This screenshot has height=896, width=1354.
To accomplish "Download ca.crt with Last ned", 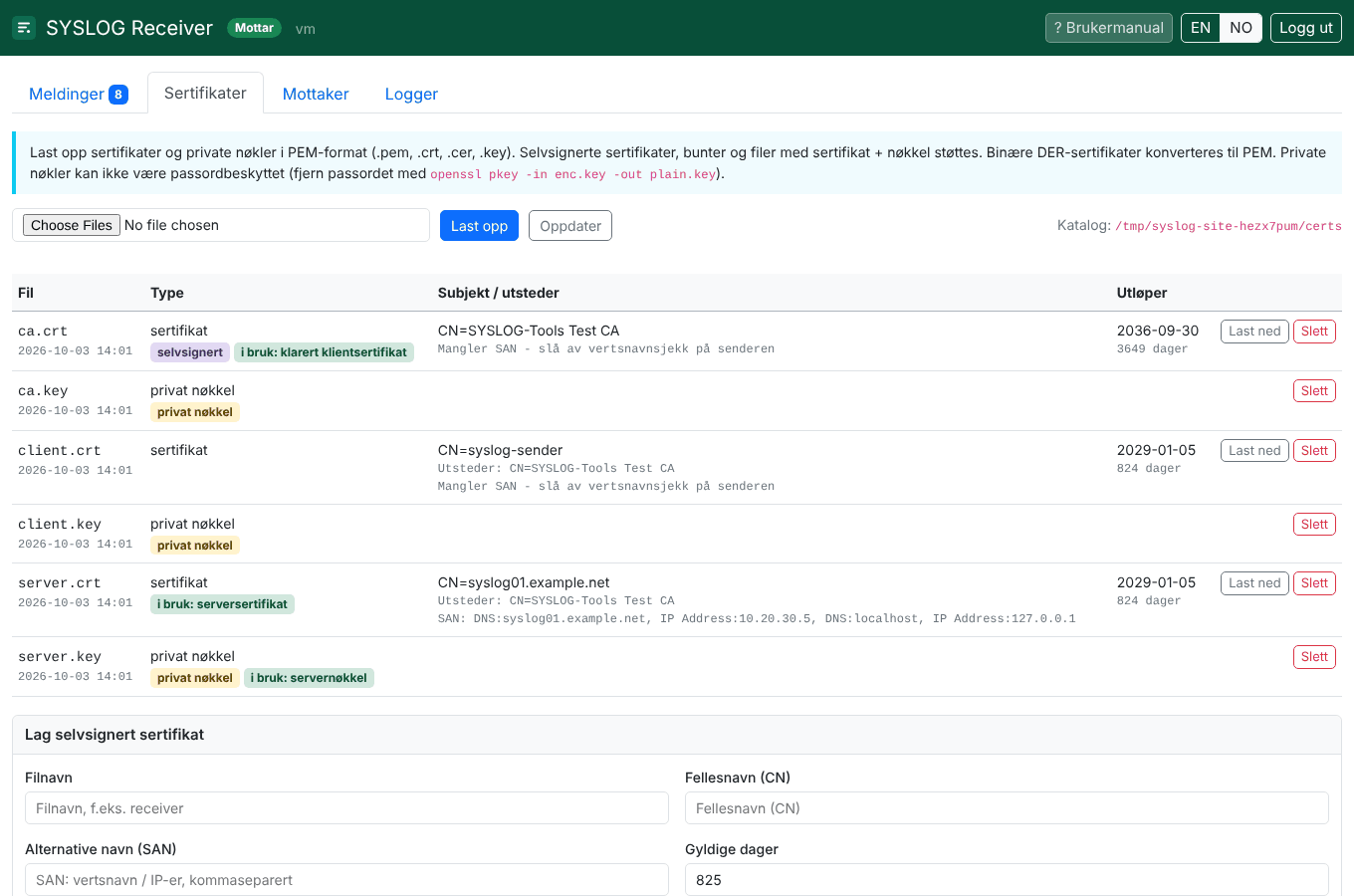I will [x=1254, y=332].
